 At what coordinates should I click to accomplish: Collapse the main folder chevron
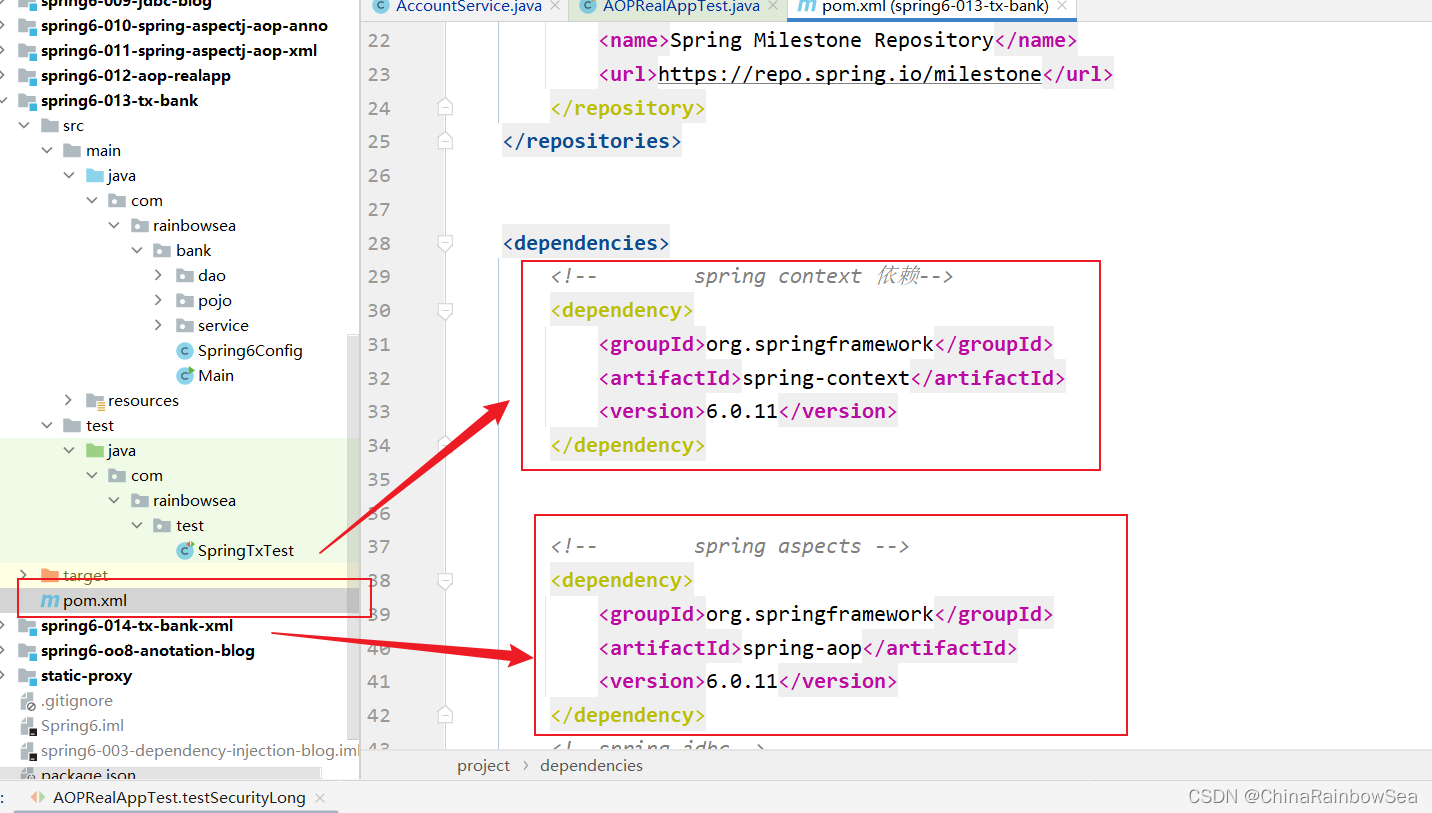47,150
